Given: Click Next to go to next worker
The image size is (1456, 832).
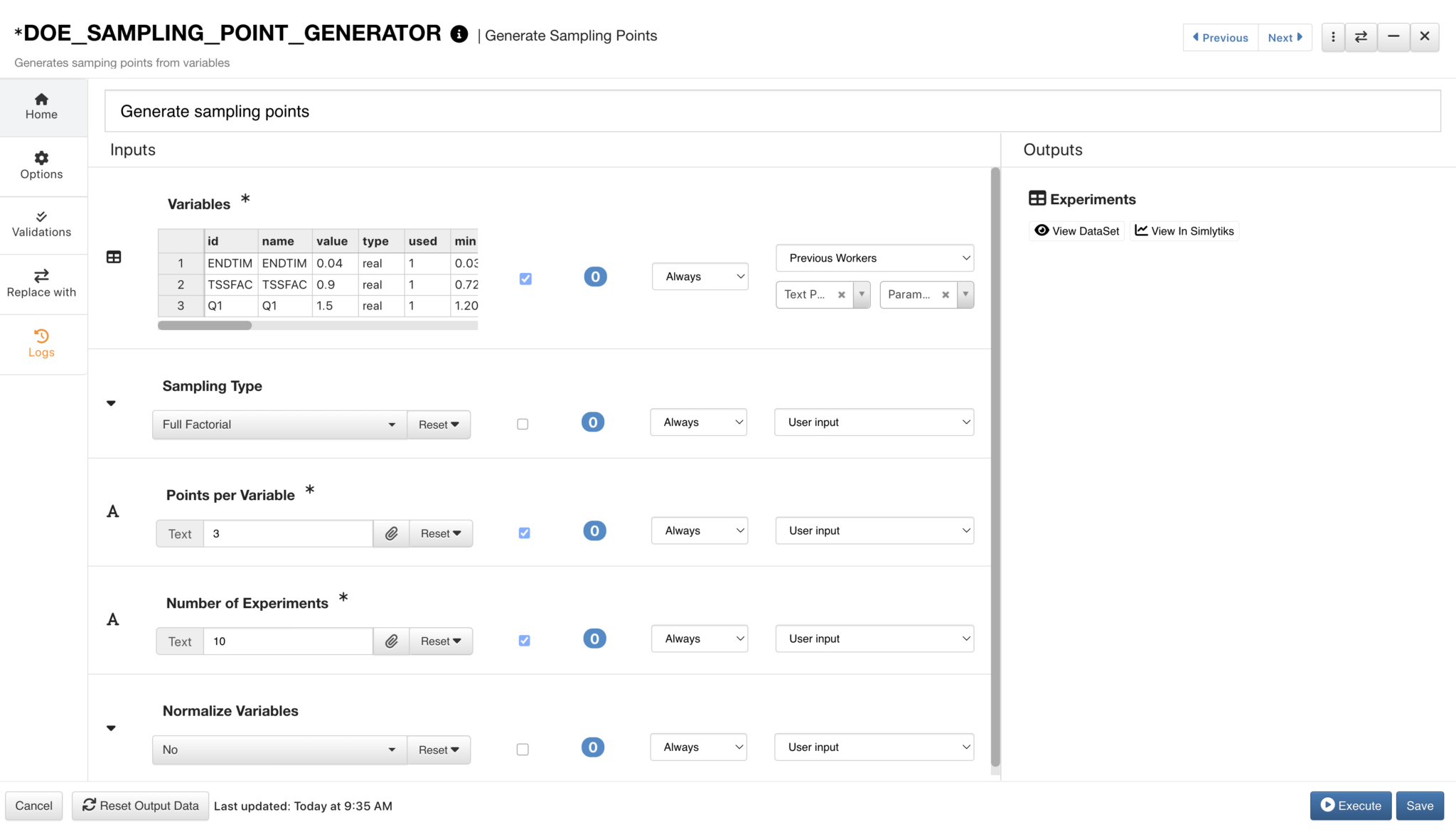Looking at the screenshot, I should [x=1285, y=37].
